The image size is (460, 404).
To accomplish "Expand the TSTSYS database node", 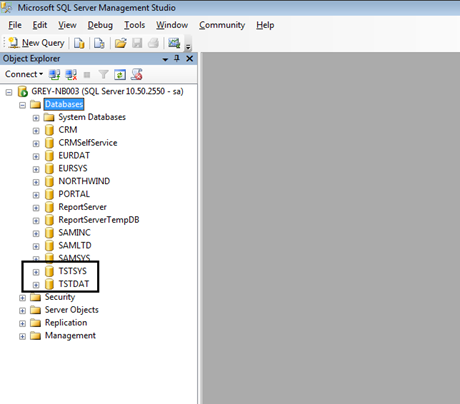I will (x=36, y=272).
